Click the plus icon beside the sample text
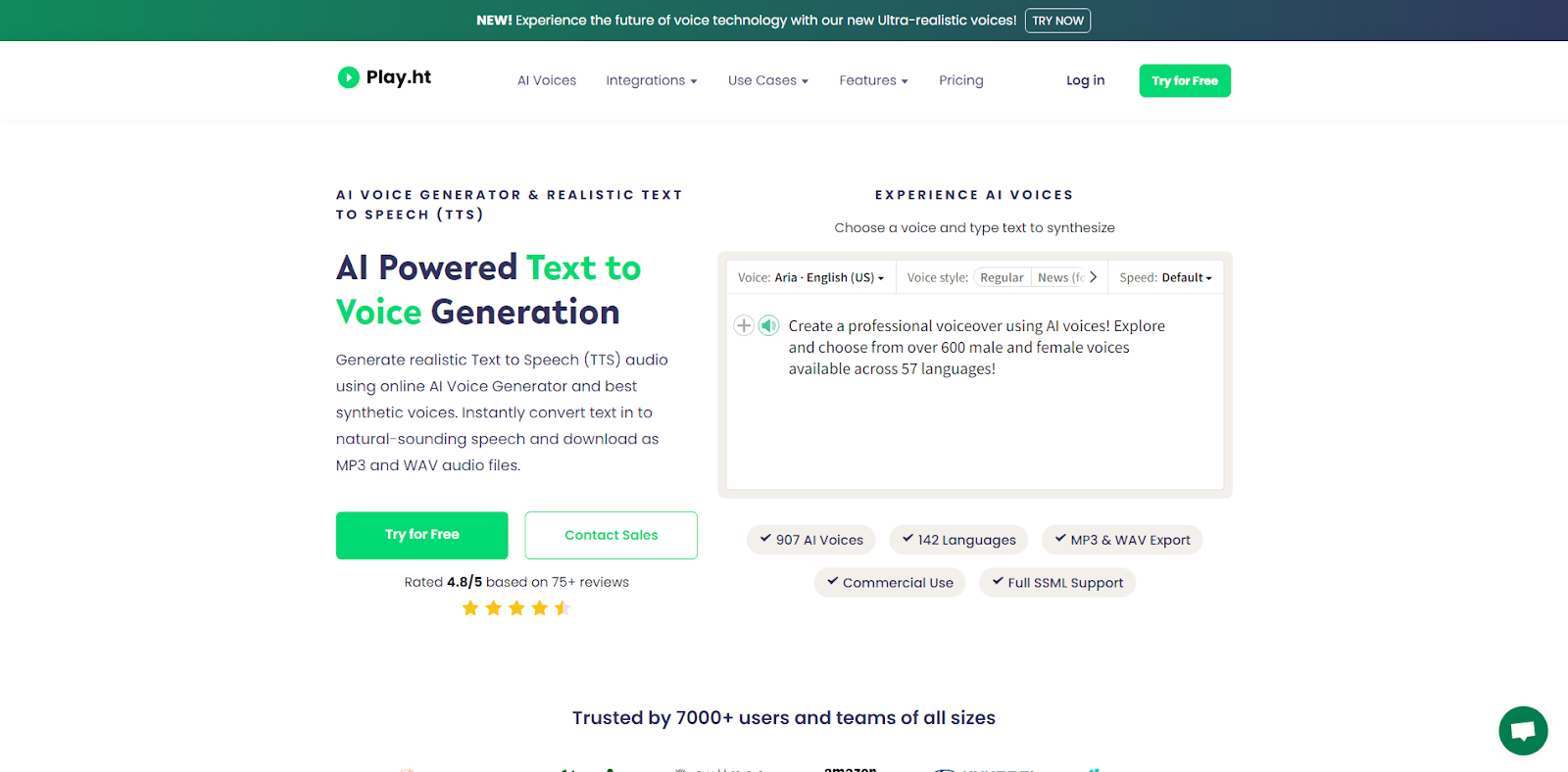Image resolution: width=1568 pixels, height=772 pixels. tap(744, 325)
